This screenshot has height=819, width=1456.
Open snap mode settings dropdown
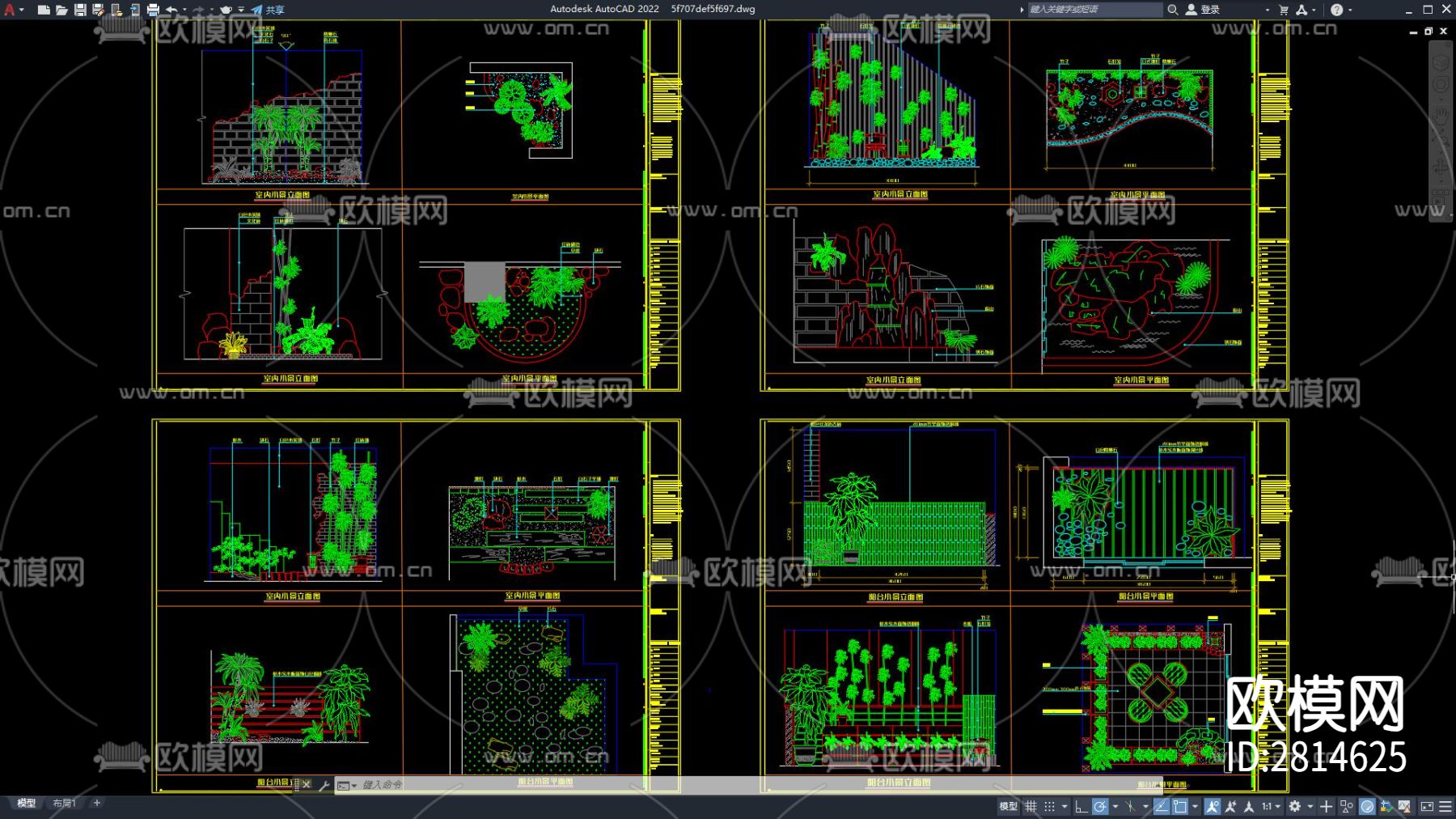pos(1064,807)
